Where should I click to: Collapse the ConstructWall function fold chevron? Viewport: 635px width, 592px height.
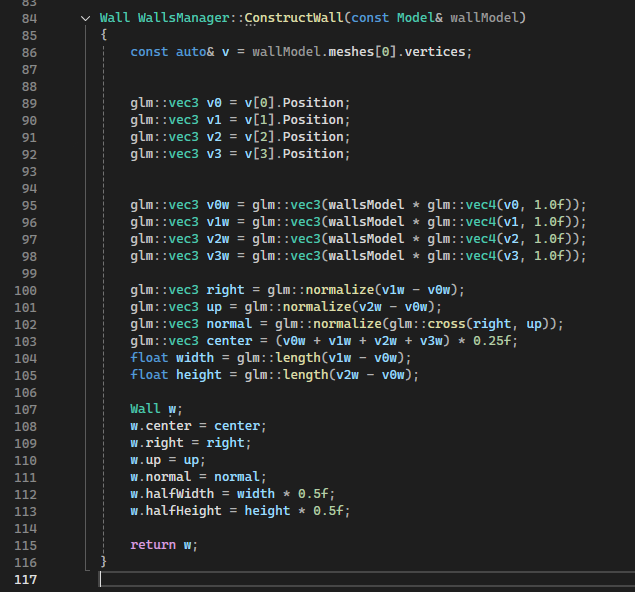[x=85, y=19]
